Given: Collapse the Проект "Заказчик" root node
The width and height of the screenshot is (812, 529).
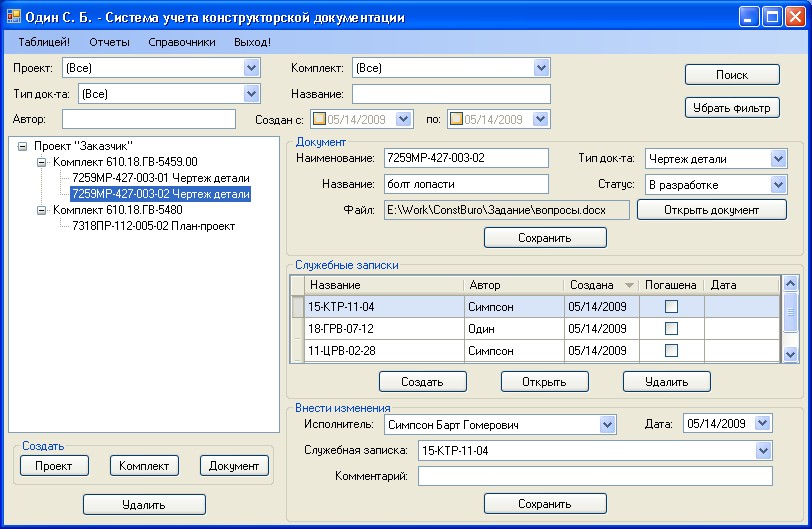Looking at the screenshot, I should 23,146.
